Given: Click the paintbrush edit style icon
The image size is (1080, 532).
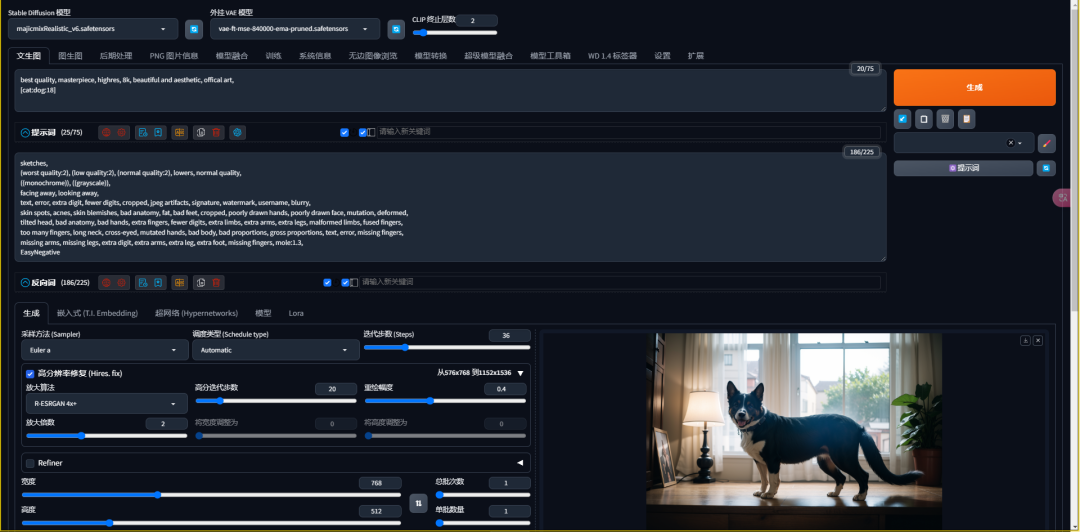Looking at the screenshot, I should point(1046,143).
